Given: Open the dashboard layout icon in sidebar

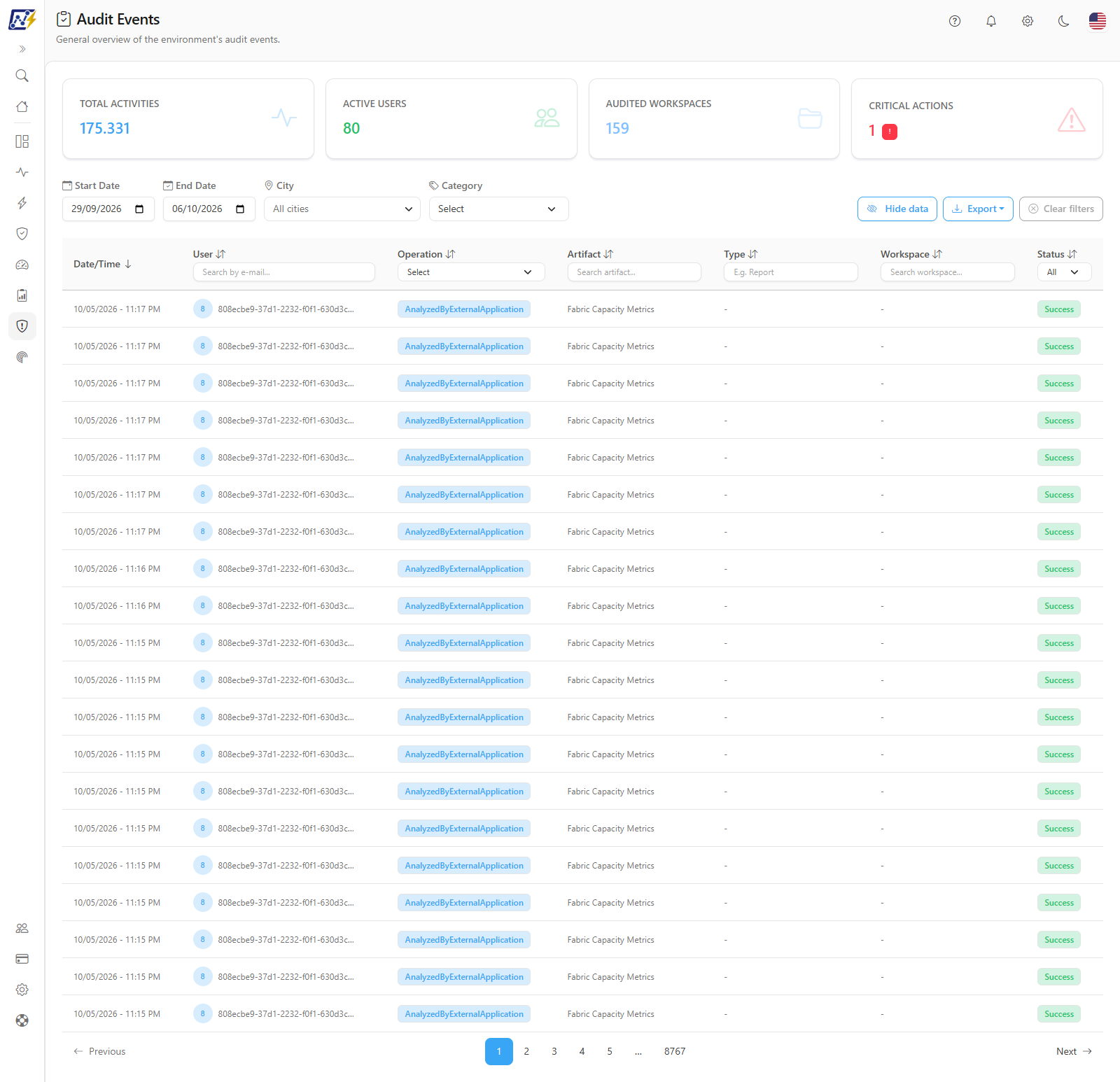Looking at the screenshot, I should click(x=22, y=141).
